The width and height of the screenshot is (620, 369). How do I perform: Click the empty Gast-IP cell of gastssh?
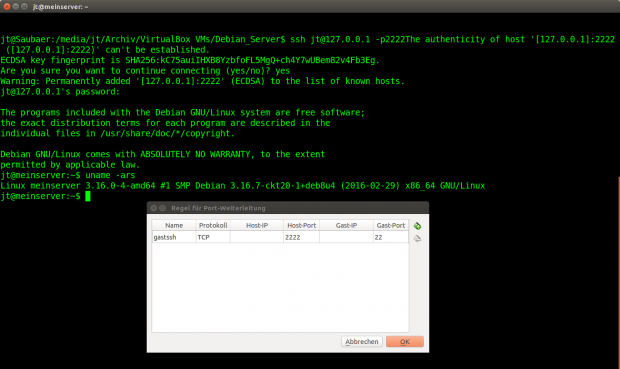click(346, 237)
